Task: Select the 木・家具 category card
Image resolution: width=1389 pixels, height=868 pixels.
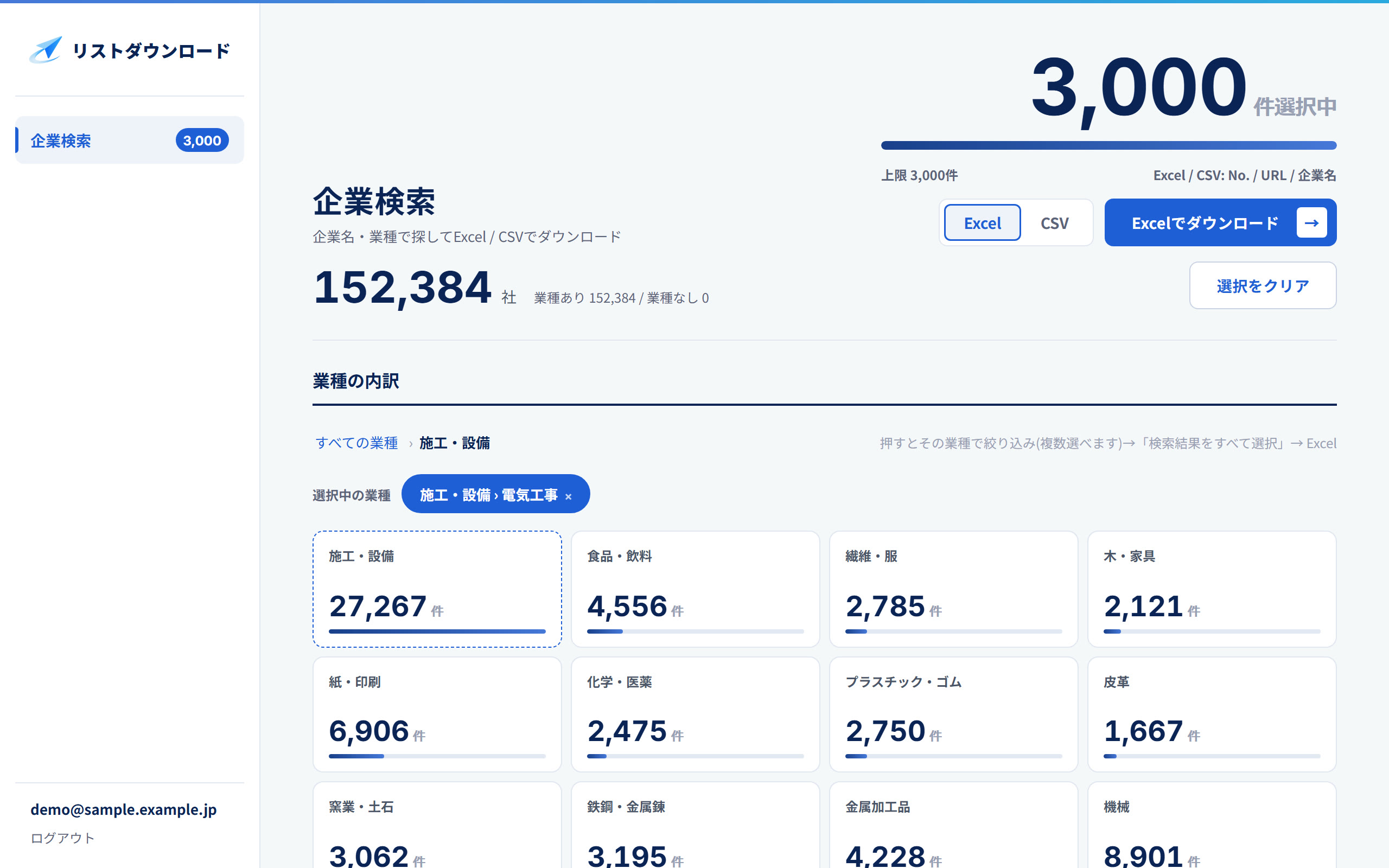Action: click(1212, 589)
